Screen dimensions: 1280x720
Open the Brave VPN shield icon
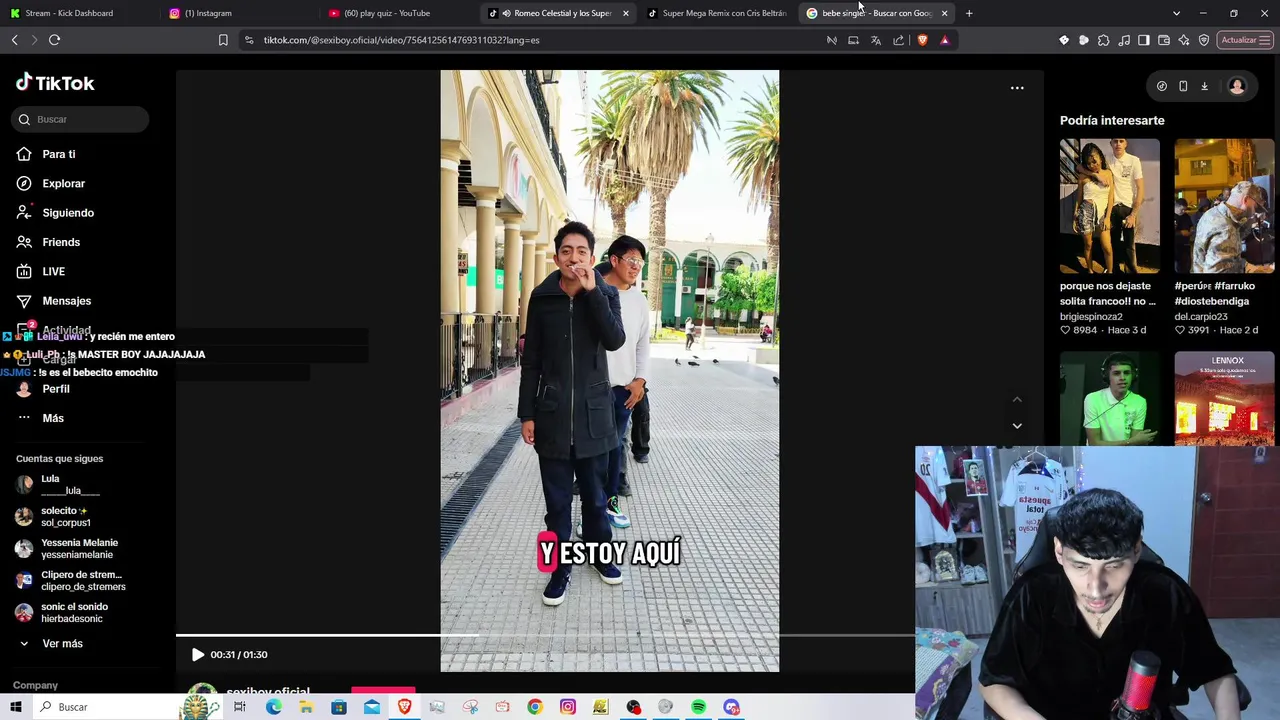1204,40
